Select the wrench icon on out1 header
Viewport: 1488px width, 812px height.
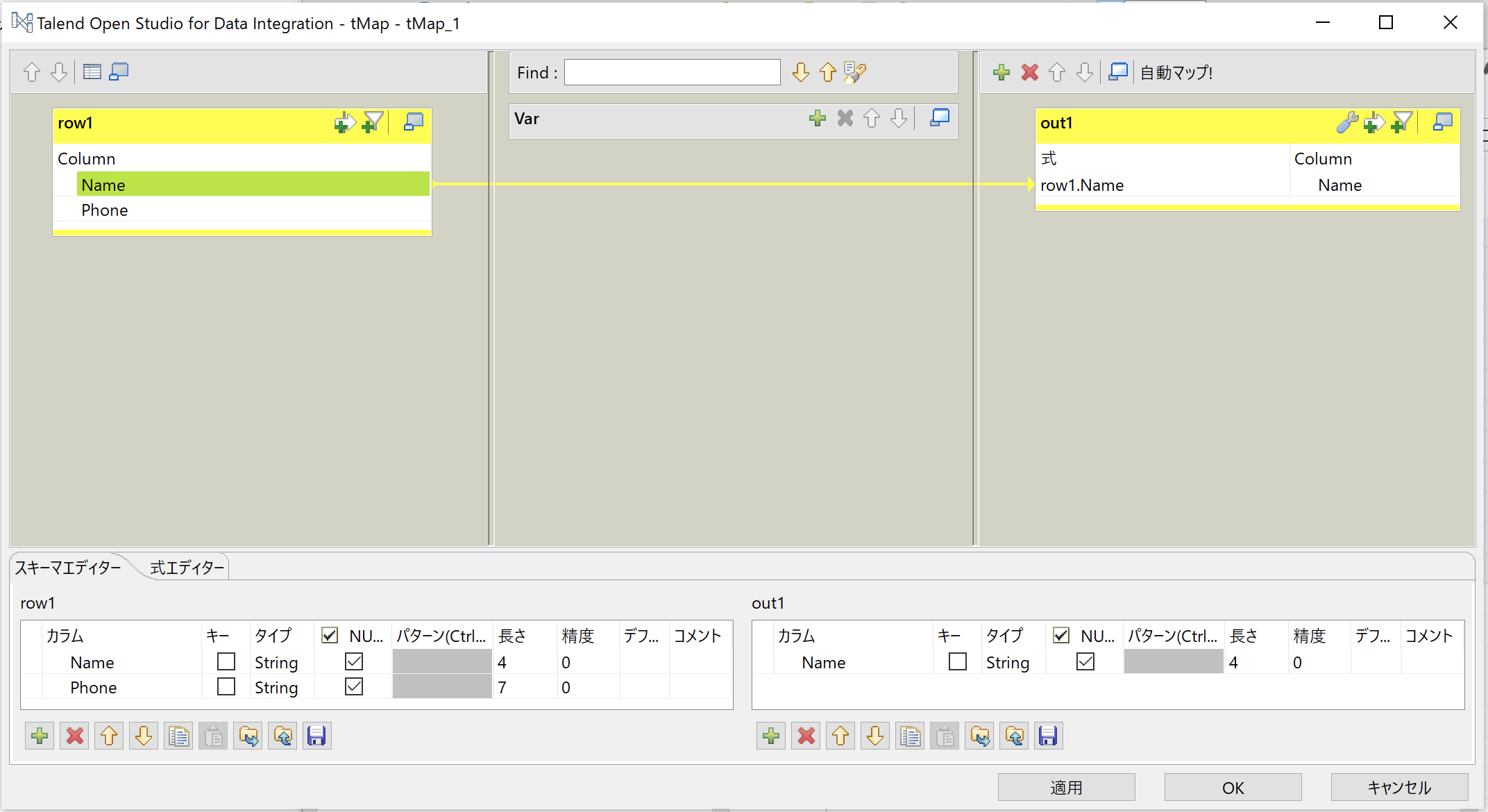click(x=1347, y=122)
